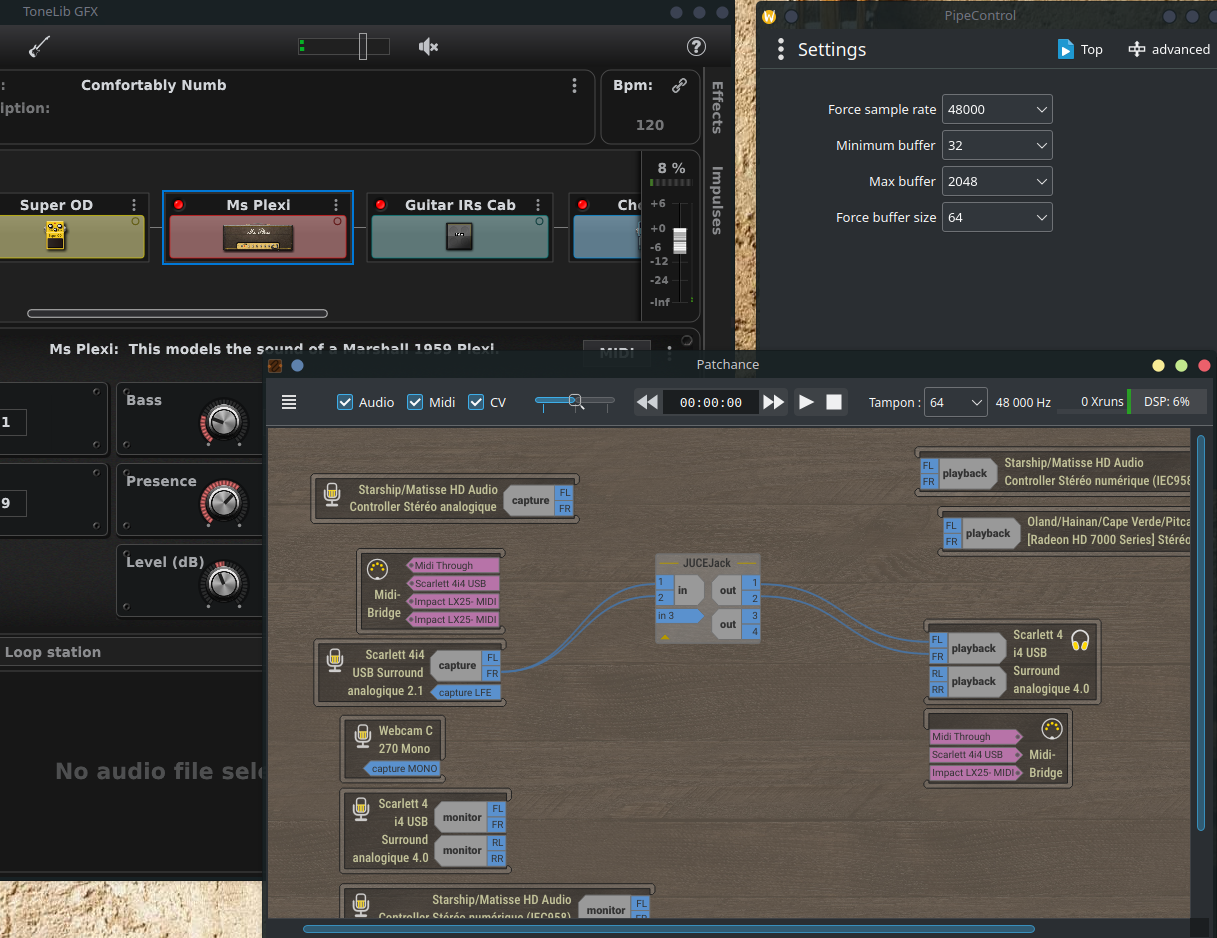Viewport: 1217px width, 938px height.
Task: Click the Bass knob
Action: pyautogui.click(x=224, y=423)
